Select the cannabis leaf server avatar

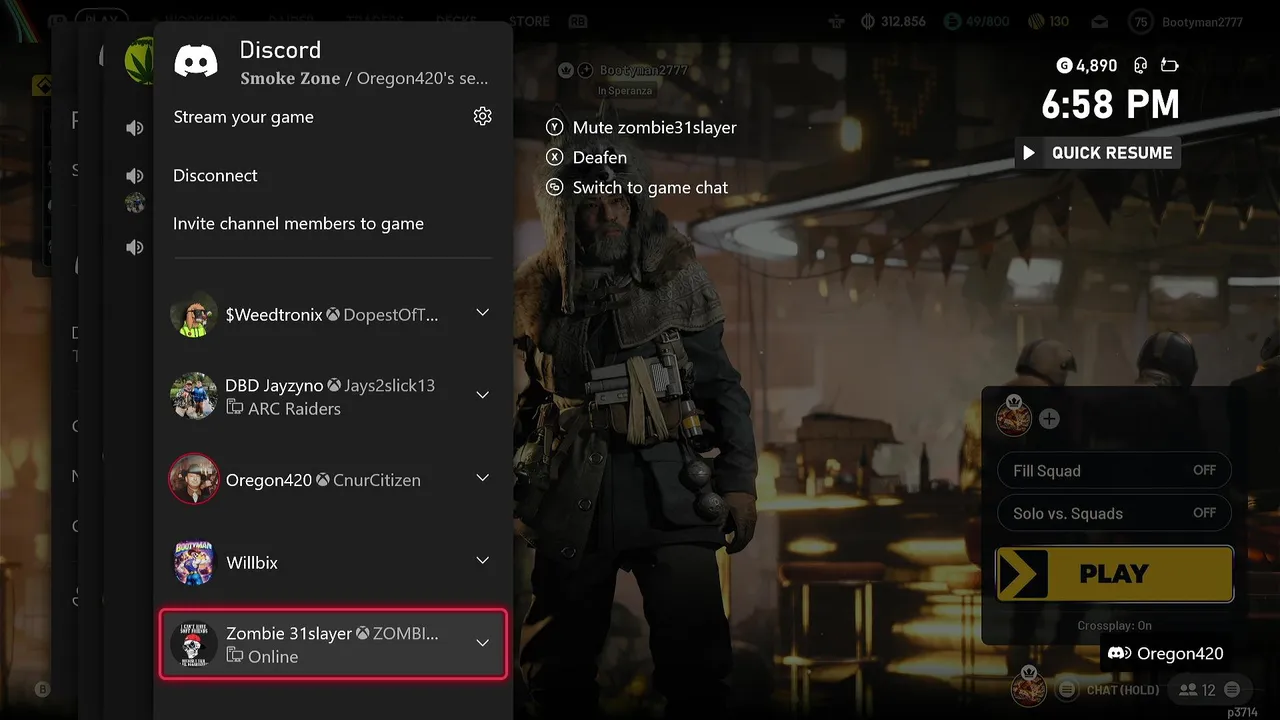tap(139, 60)
